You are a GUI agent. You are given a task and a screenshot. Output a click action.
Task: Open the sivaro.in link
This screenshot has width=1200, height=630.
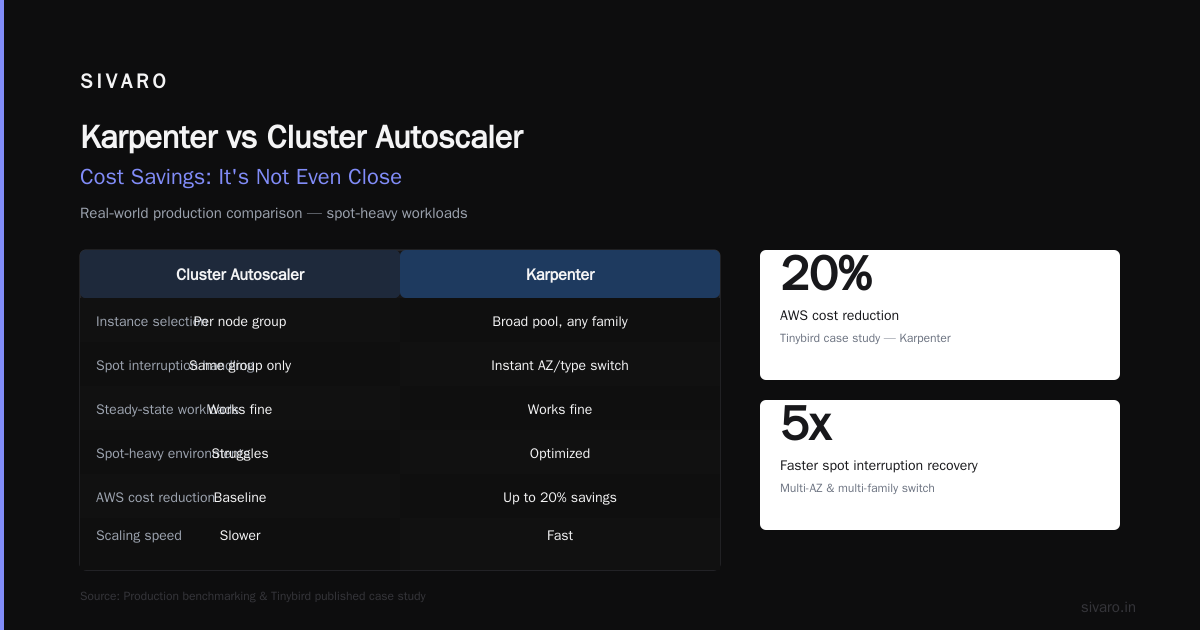[x=1108, y=607]
